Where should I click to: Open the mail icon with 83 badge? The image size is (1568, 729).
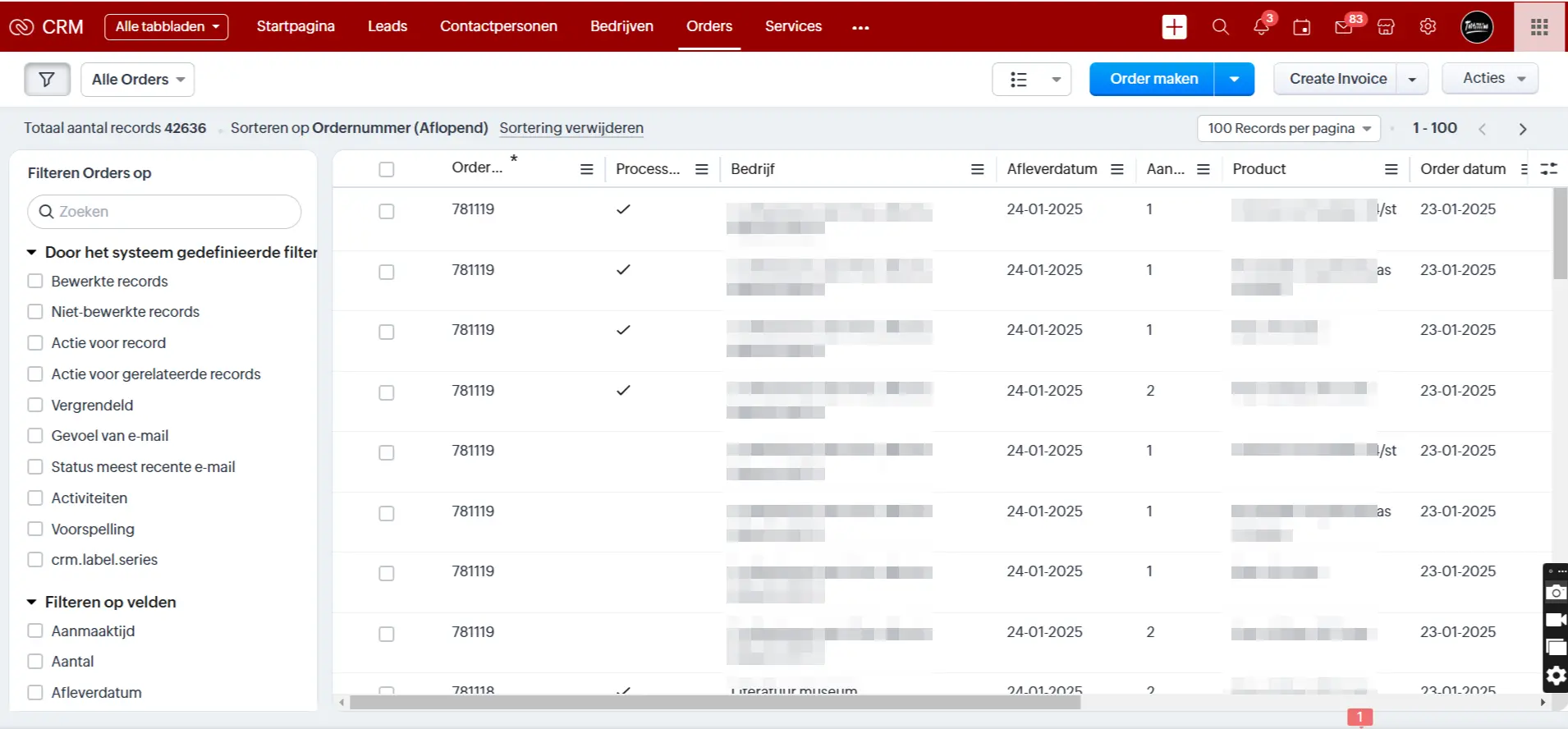1344,27
